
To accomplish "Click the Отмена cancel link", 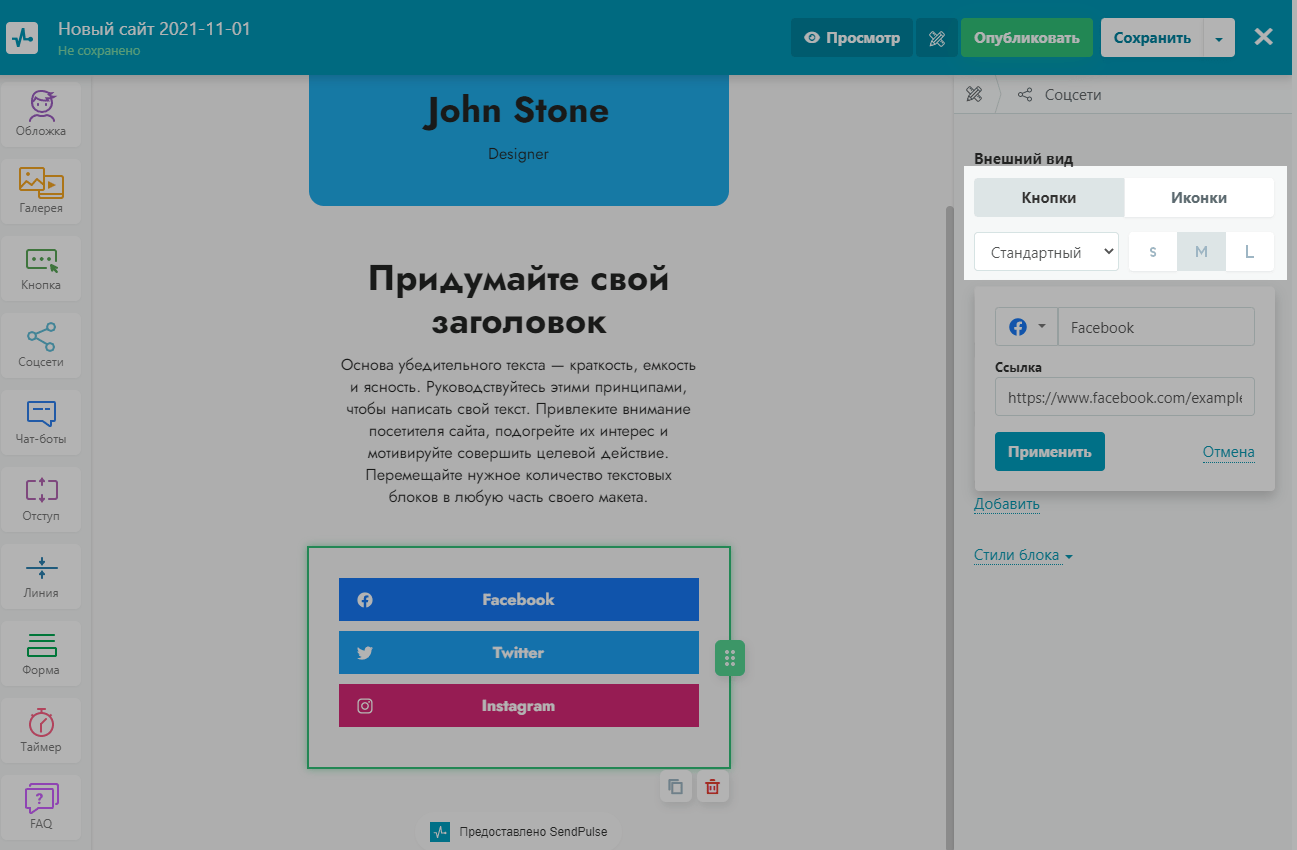I will (x=1229, y=452).
